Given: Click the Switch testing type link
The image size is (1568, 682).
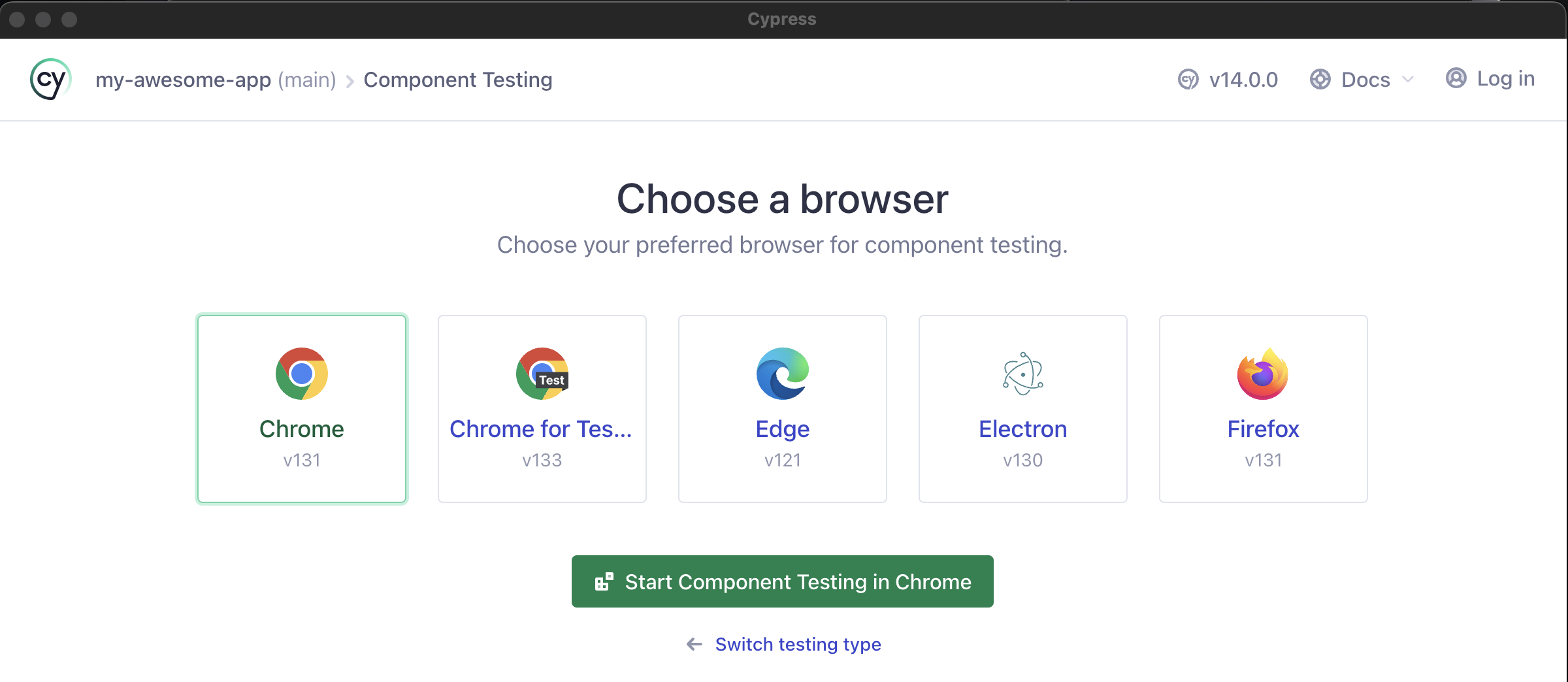Looking at the screenshot, I should point(797,644).
